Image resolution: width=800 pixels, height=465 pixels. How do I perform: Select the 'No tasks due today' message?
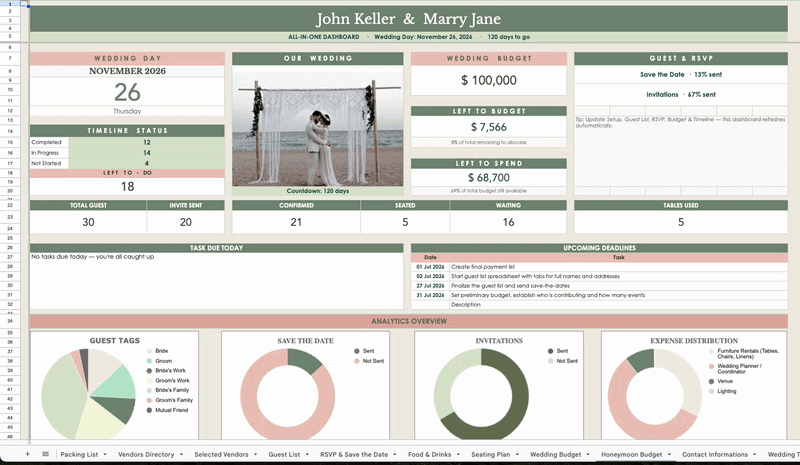pyautogui.click(x=92, y=257)
